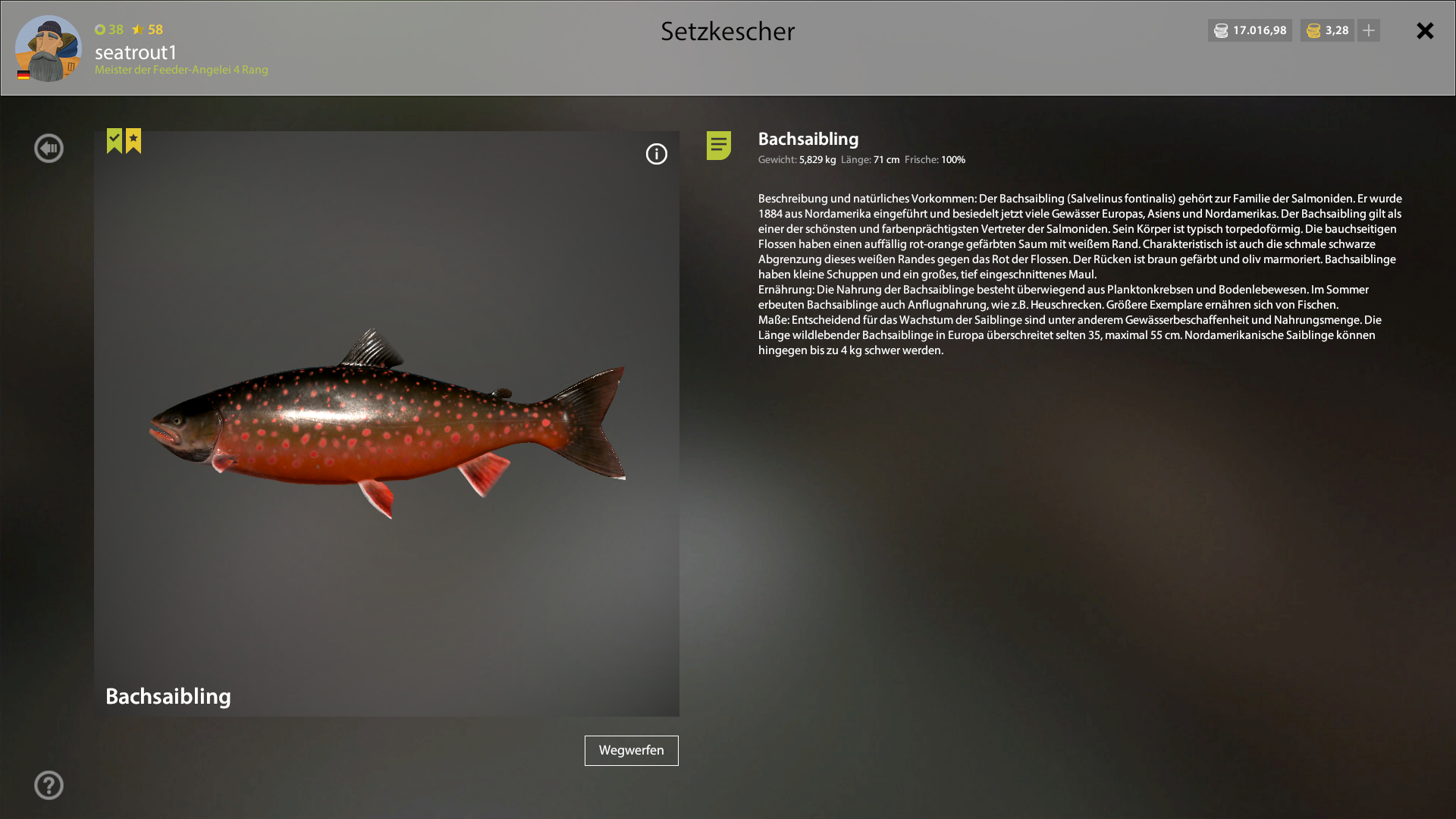Click the seatrout1 username
Screen dimensions: 1456x819
(x=136, y=52)
